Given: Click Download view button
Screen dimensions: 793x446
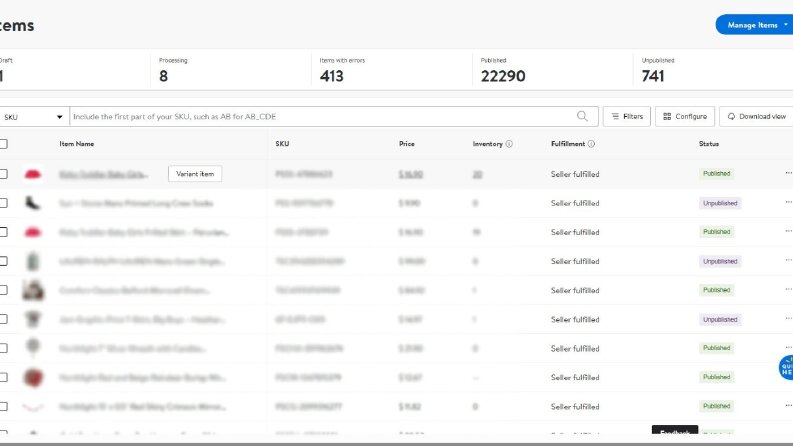Looking at the screenshot, I should coord(757,116).
